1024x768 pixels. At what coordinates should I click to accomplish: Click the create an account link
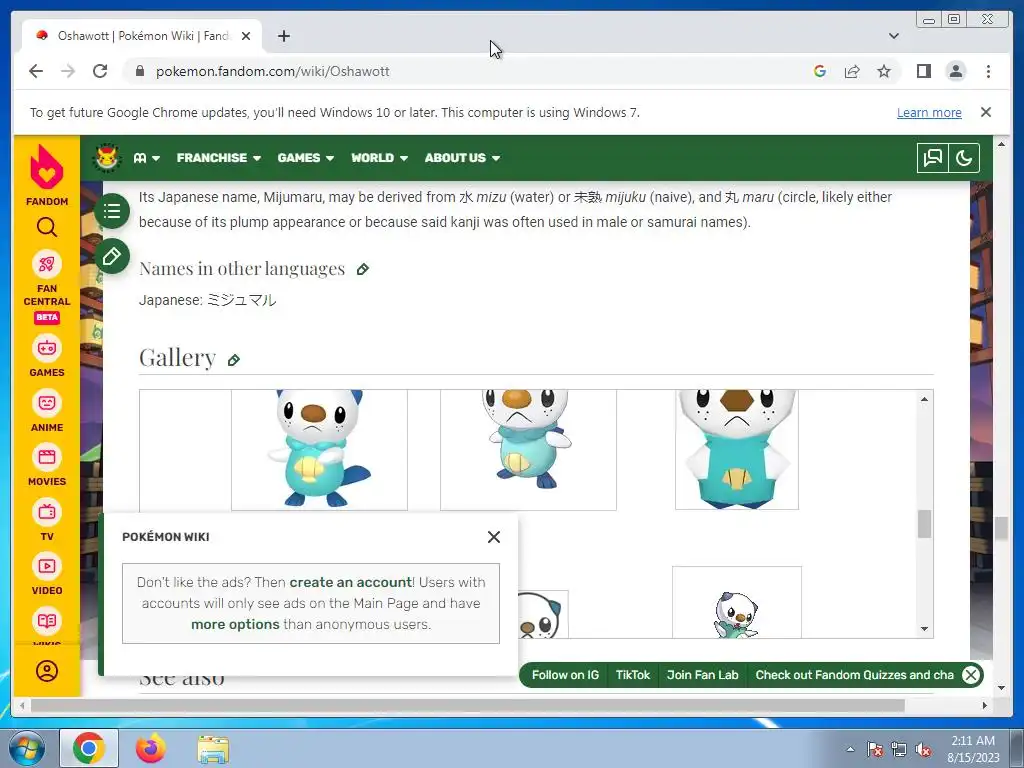(x=351, y=582)
